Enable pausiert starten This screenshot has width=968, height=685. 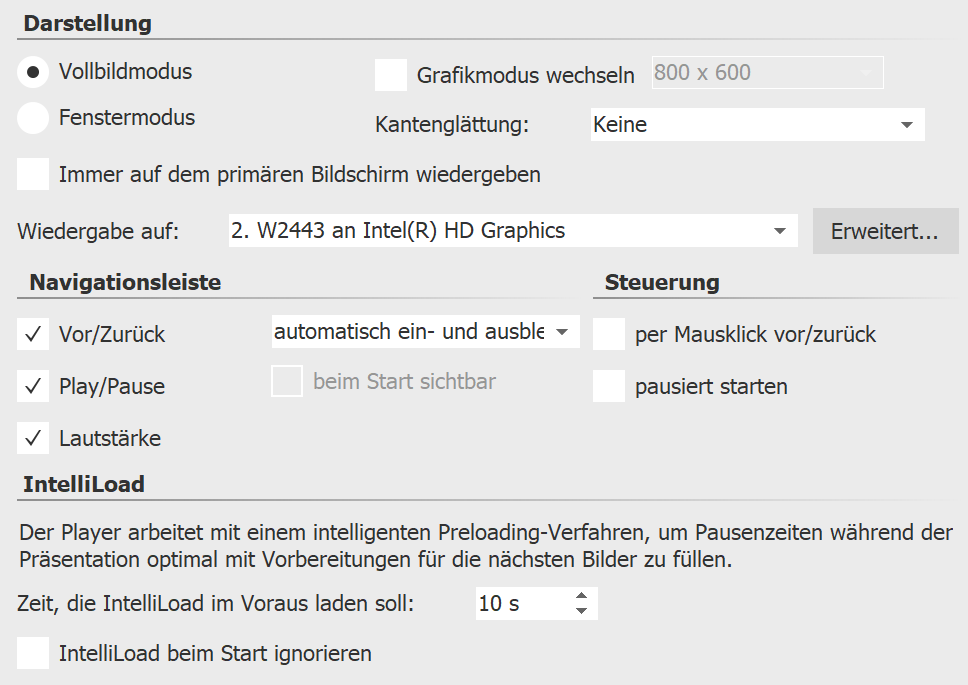click(x=609, y=387)
